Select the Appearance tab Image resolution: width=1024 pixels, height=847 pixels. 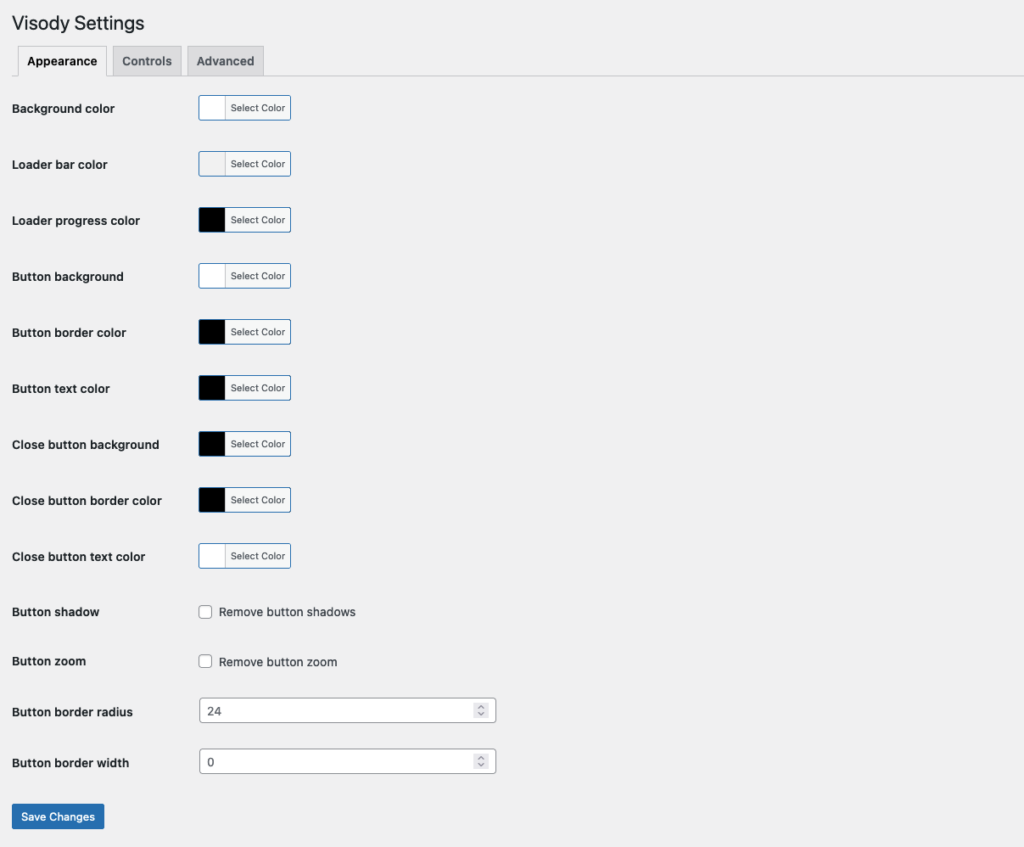pos(62,61)
